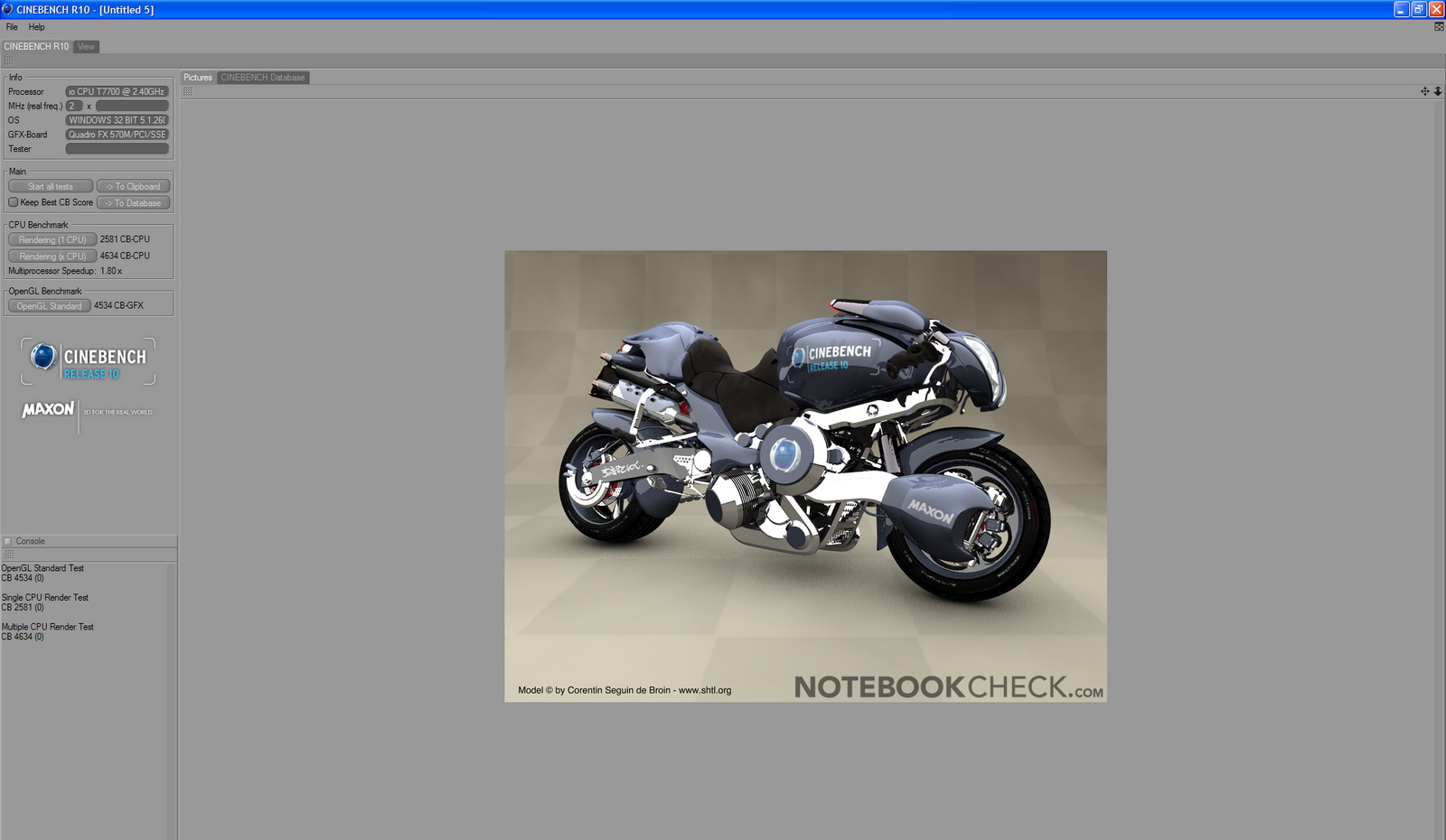Click the GFX-Board info field

(x=117, y=135)
